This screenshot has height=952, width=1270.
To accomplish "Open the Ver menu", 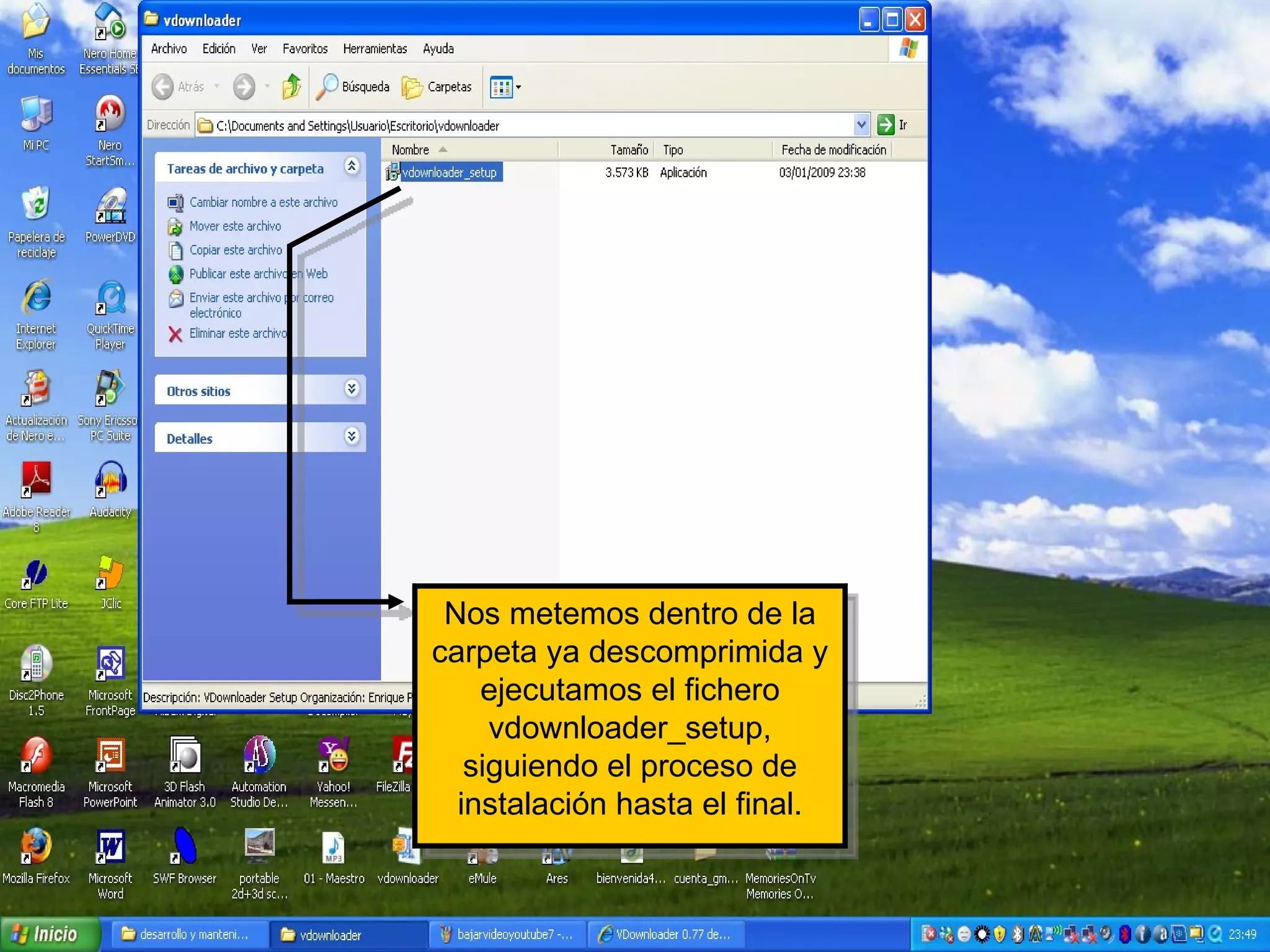I will point(259,49).
